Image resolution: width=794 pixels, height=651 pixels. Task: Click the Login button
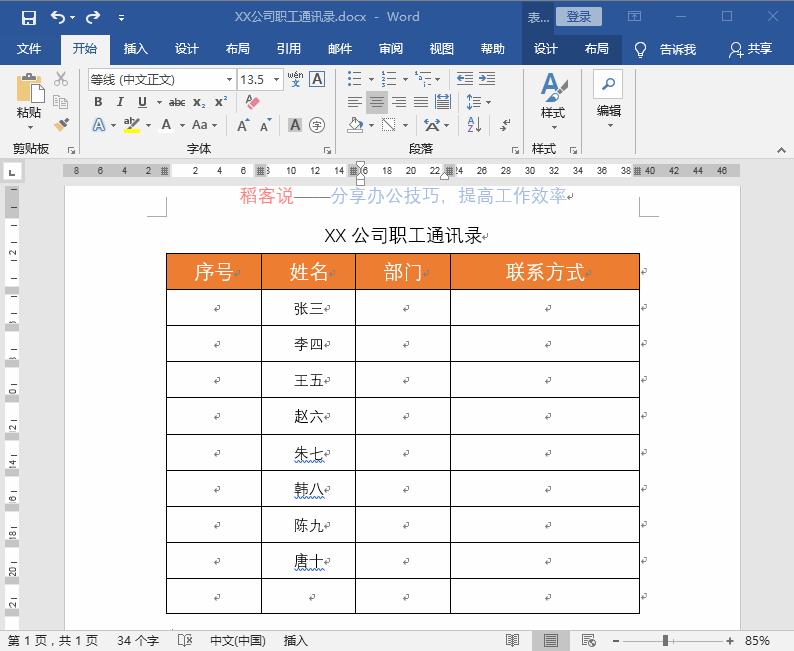(579, 17)
